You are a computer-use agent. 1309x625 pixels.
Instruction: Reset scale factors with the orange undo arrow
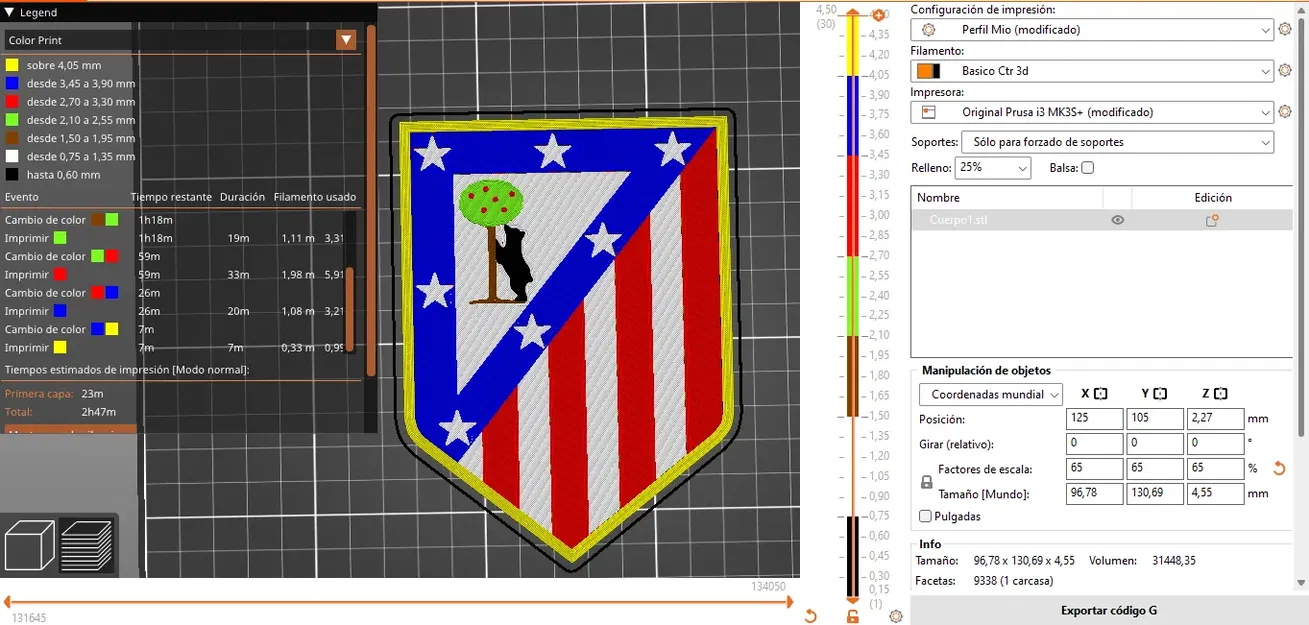point(1280,468)
